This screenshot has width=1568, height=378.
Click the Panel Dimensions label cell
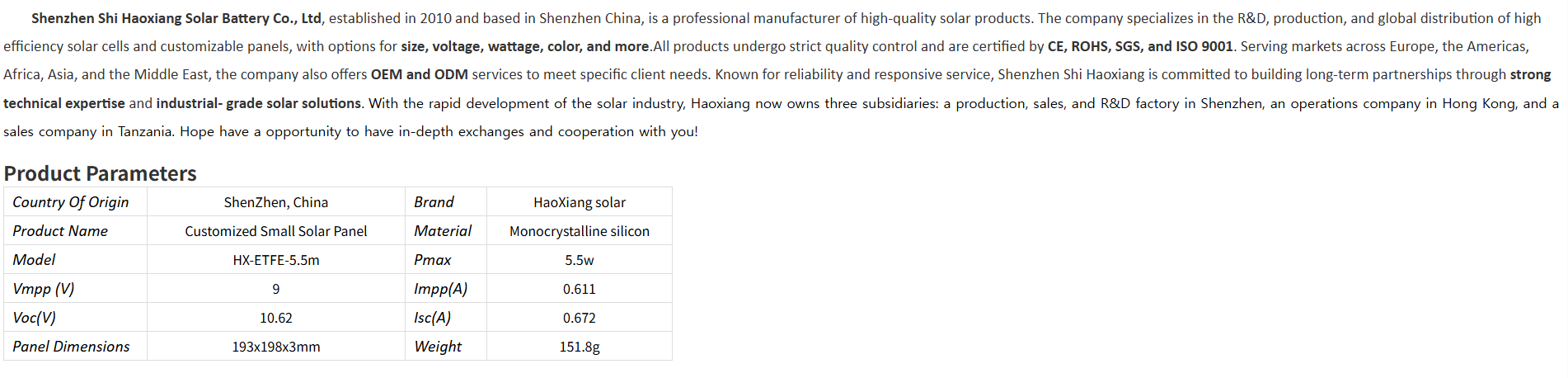[71, 347]
